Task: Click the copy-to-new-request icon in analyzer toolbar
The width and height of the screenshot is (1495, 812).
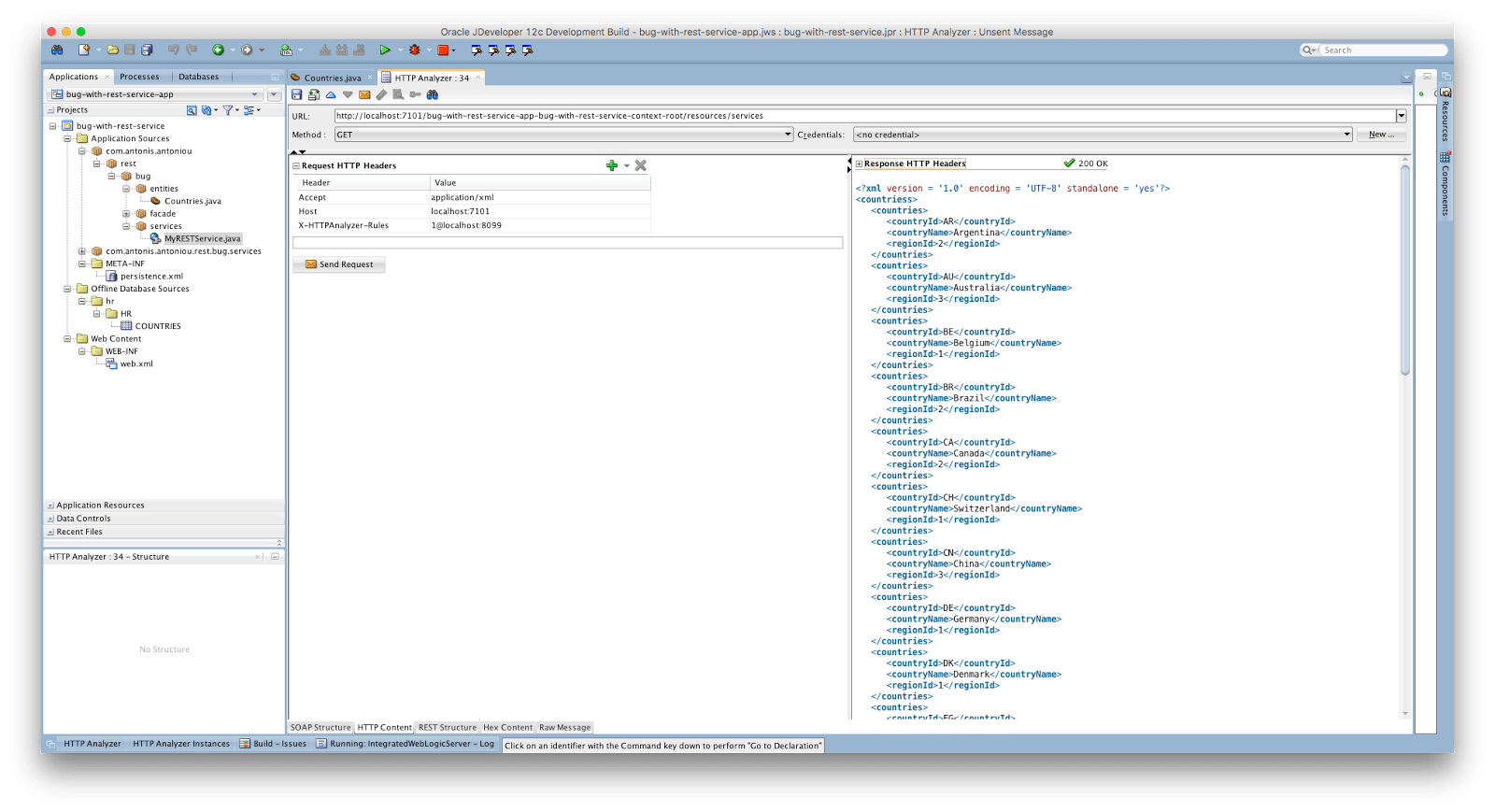Action: [314, 94]
